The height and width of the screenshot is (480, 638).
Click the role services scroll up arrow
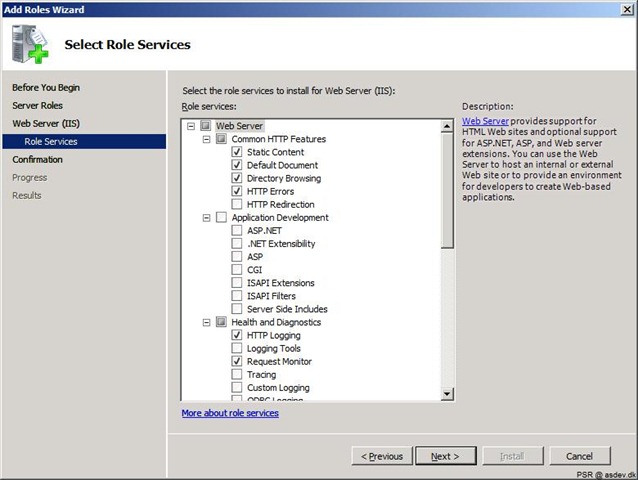click(447, 126)
